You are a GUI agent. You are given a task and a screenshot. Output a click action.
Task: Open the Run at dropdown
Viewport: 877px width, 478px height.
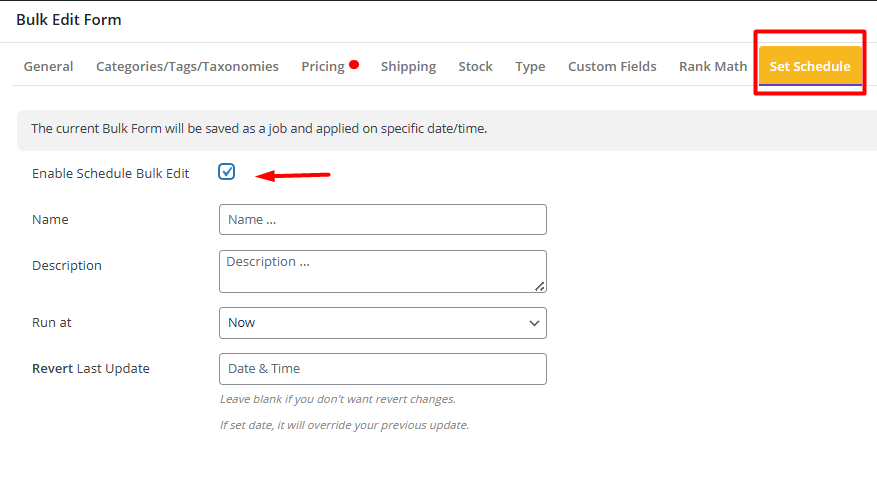click(x=382, y=323)
